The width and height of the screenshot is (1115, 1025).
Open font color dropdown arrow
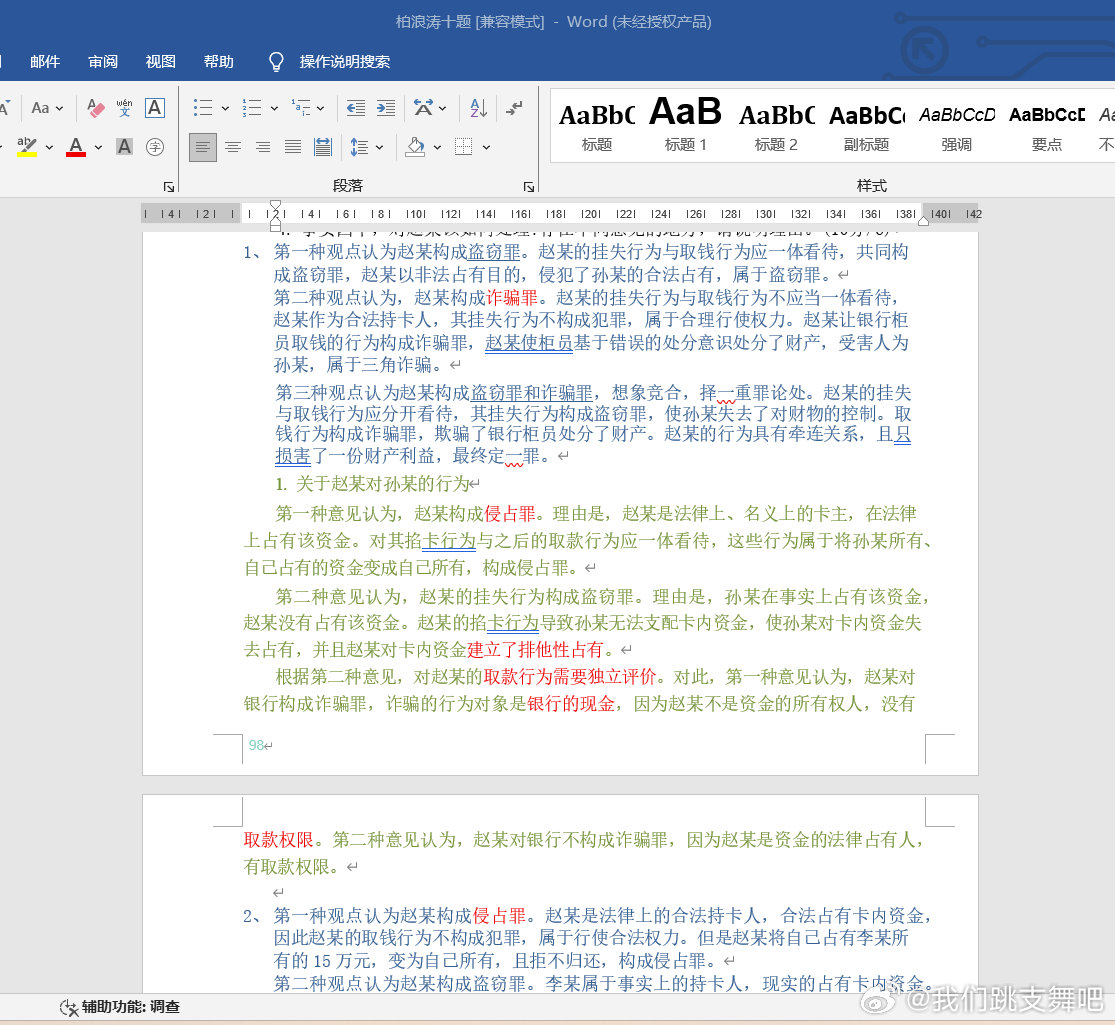[x=98, y=147]
